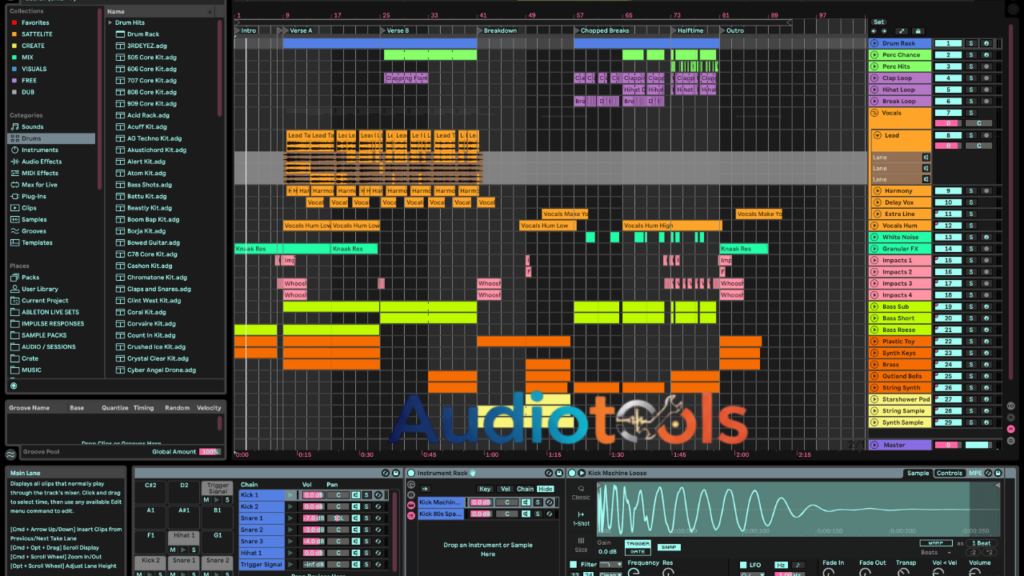The image size is (1024, 576).
Task: Collapse the Vocals group track
Action: [x=874, y=113]
